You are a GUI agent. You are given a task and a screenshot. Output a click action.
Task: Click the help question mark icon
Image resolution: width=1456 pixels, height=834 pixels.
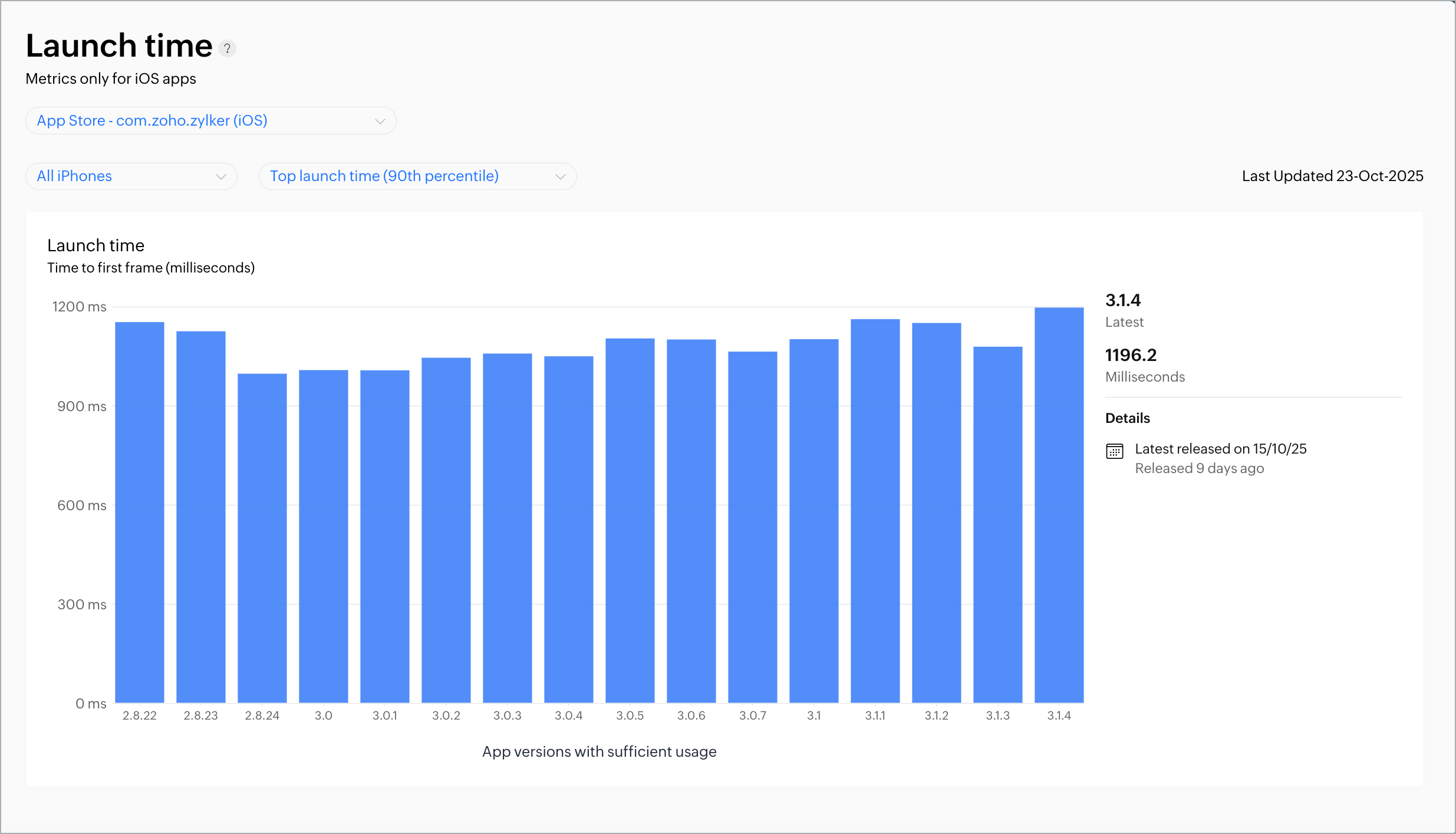coord(227,48)
